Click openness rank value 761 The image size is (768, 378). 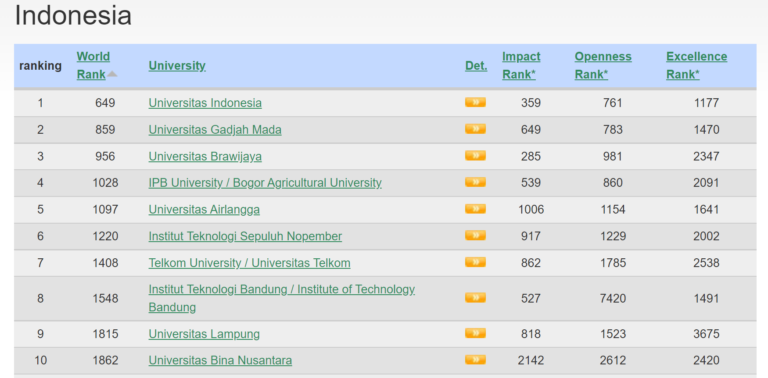[x=613, y=103]
